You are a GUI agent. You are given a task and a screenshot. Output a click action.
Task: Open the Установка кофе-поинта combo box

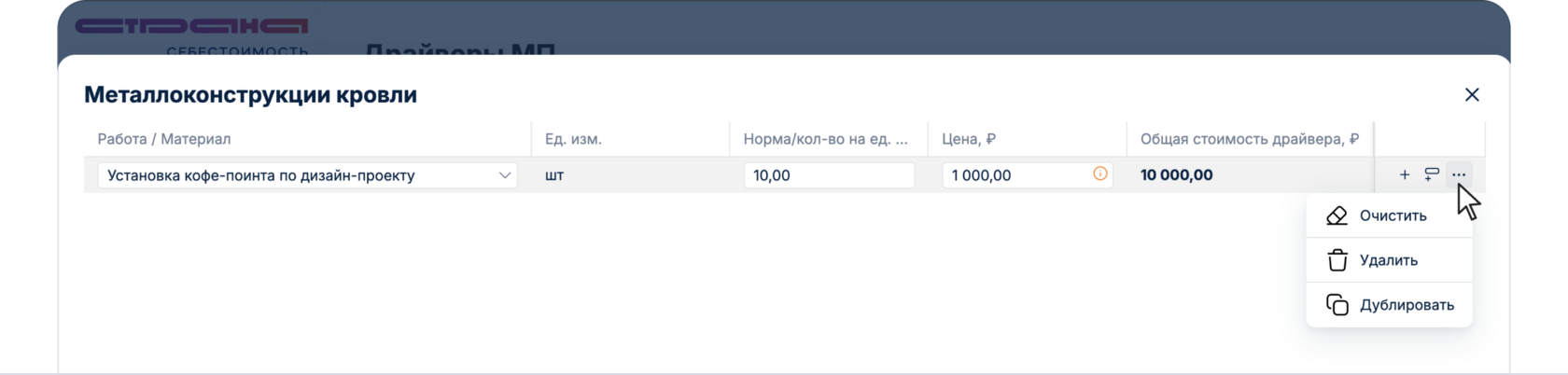tap(299, 175)
